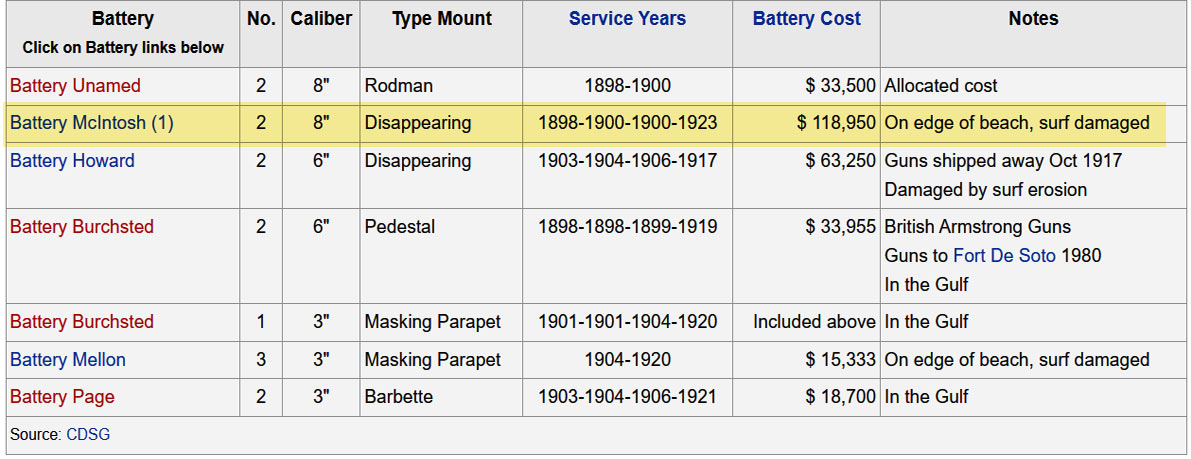The width and height of the screenshot is (1191, 459).
Task: Click the British Armstrong Guns note
Action: tap(977, 227)
